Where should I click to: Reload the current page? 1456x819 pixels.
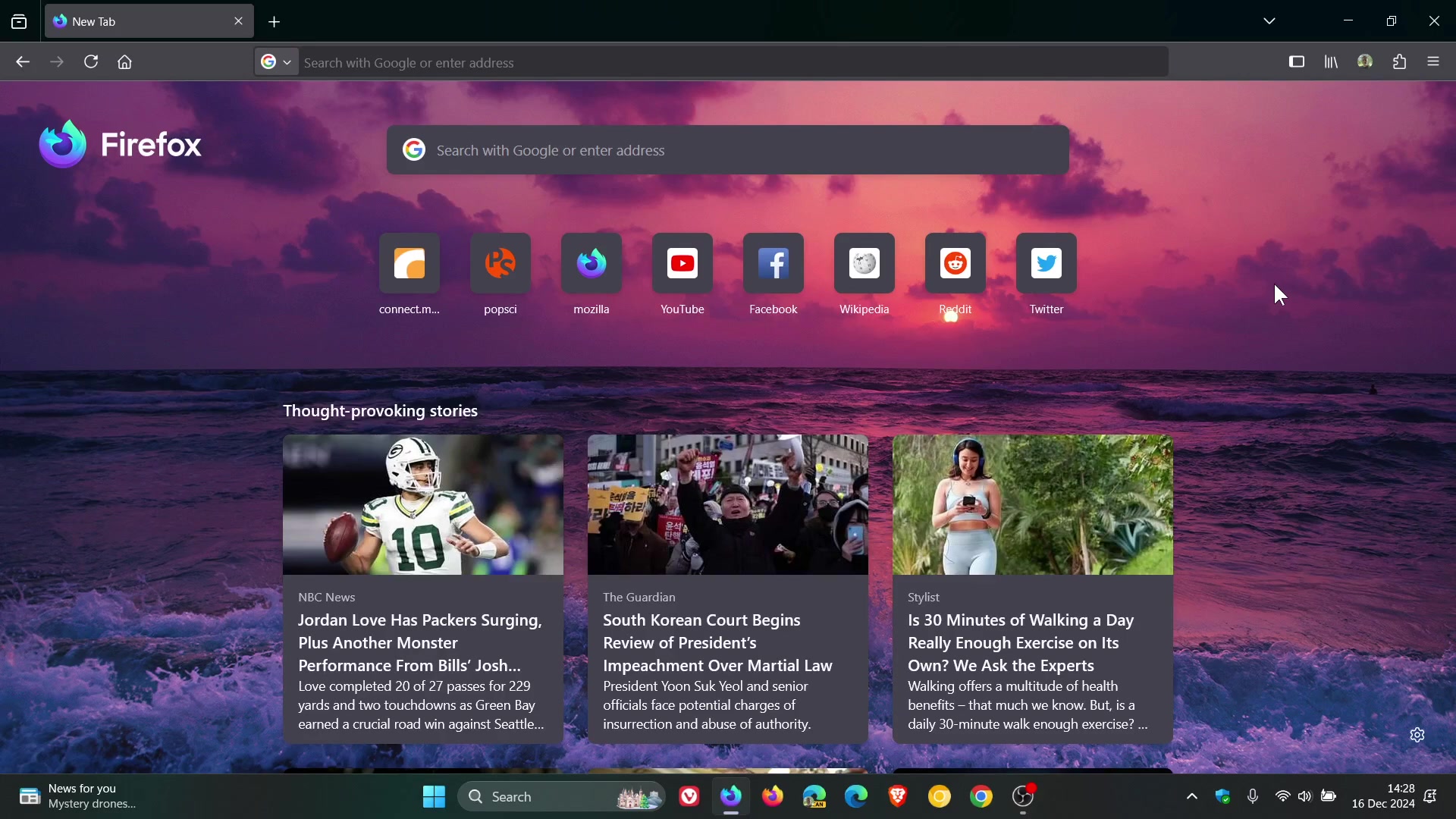coord(91,62)
